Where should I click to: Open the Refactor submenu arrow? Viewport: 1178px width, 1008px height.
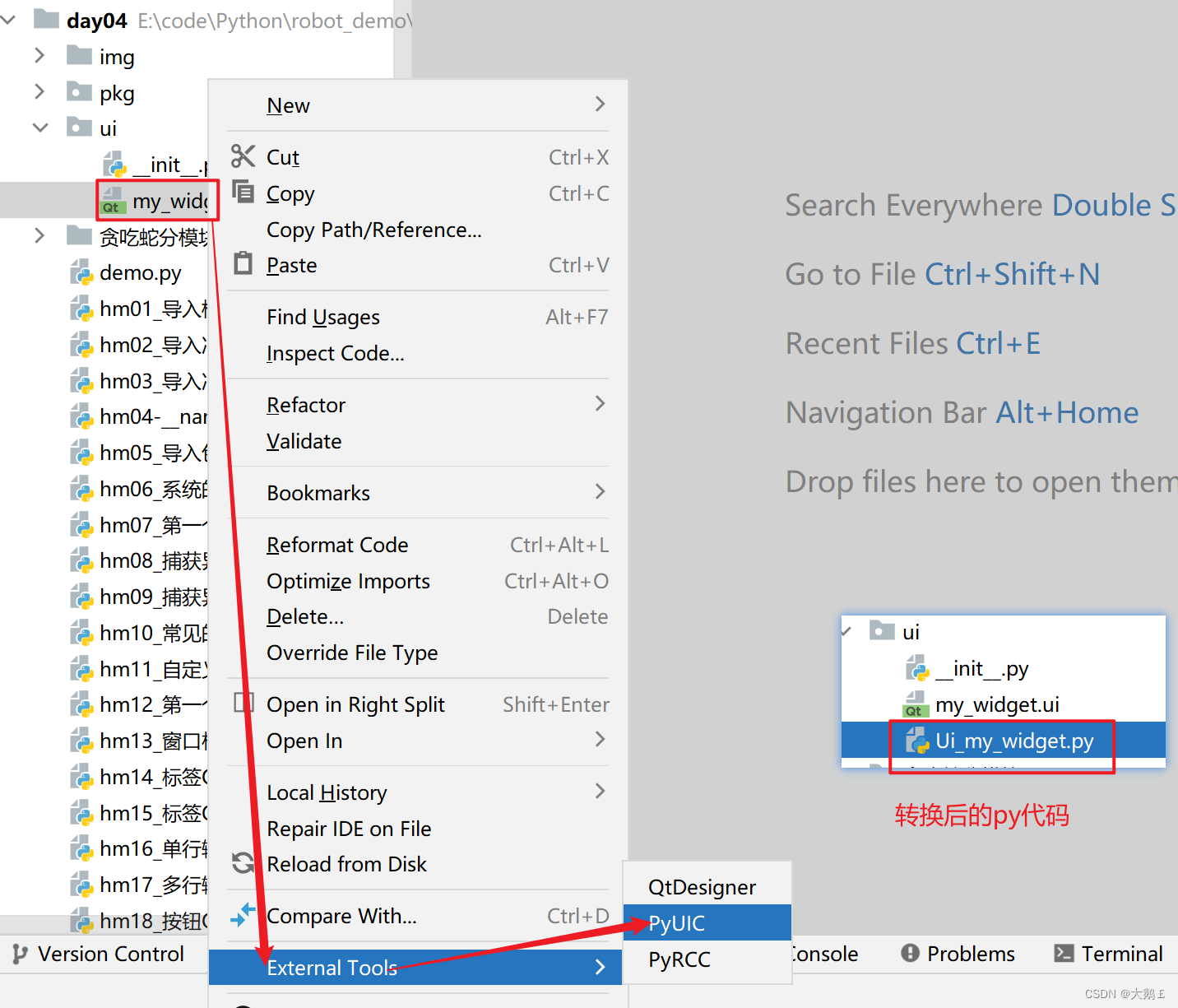click(x=600, y=403)
